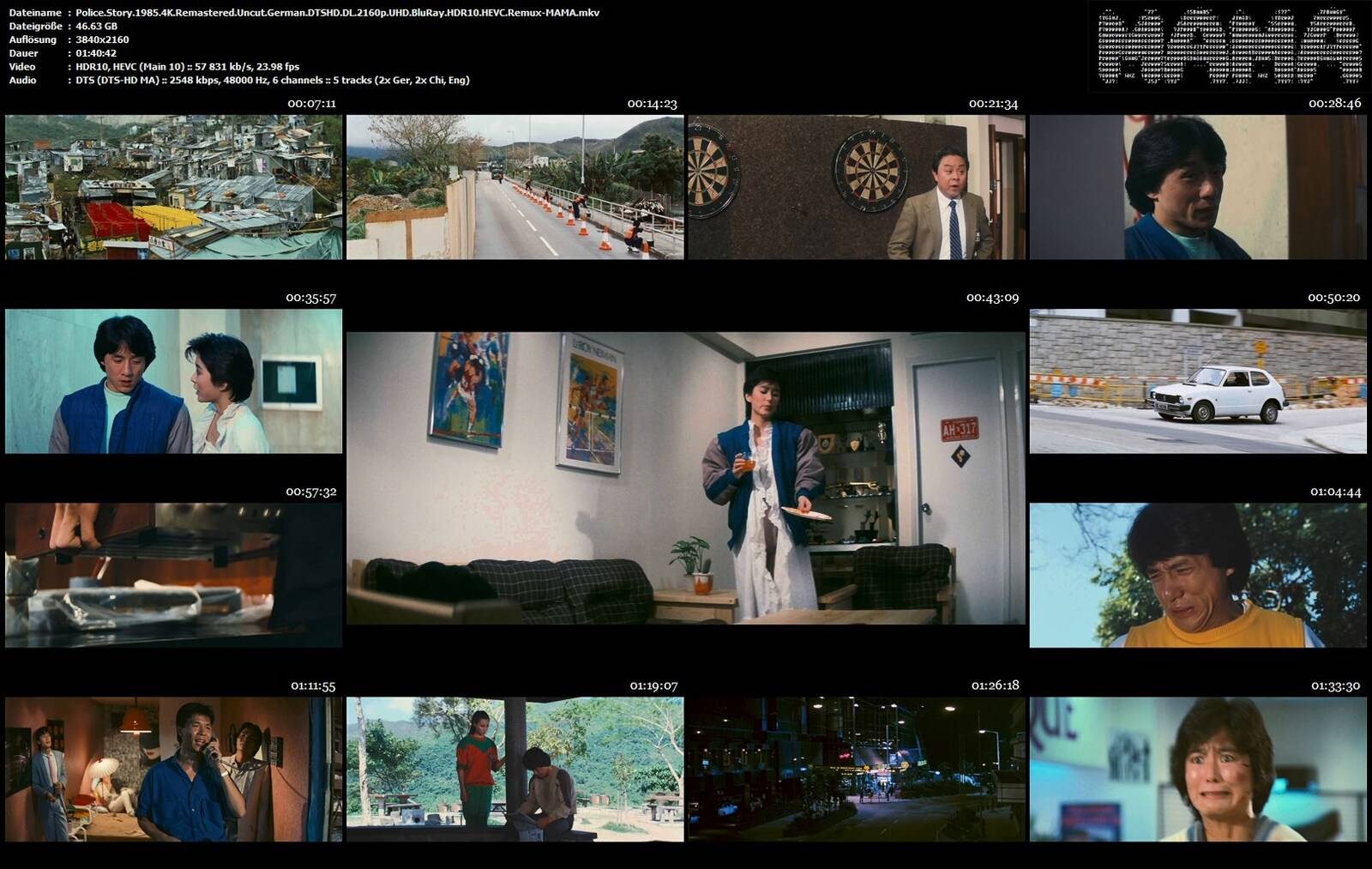Select the 00:14:23 thumbnail with road and traffic cones
Image resolution: width=1372 pixels, height=869 pixels.
[515, 187]
